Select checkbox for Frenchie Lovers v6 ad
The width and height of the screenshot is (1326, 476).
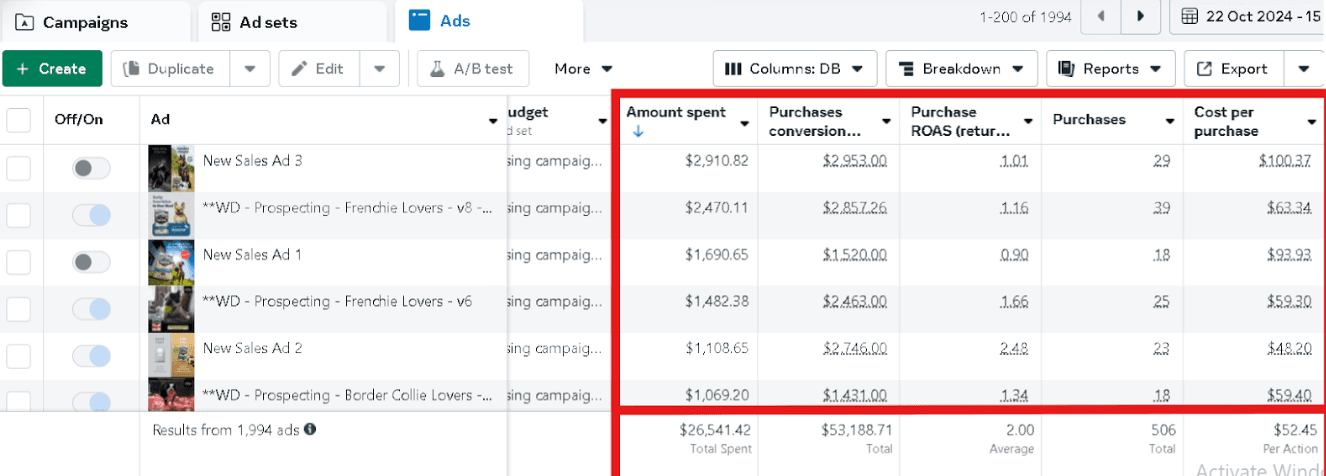[x=18, y=309]
